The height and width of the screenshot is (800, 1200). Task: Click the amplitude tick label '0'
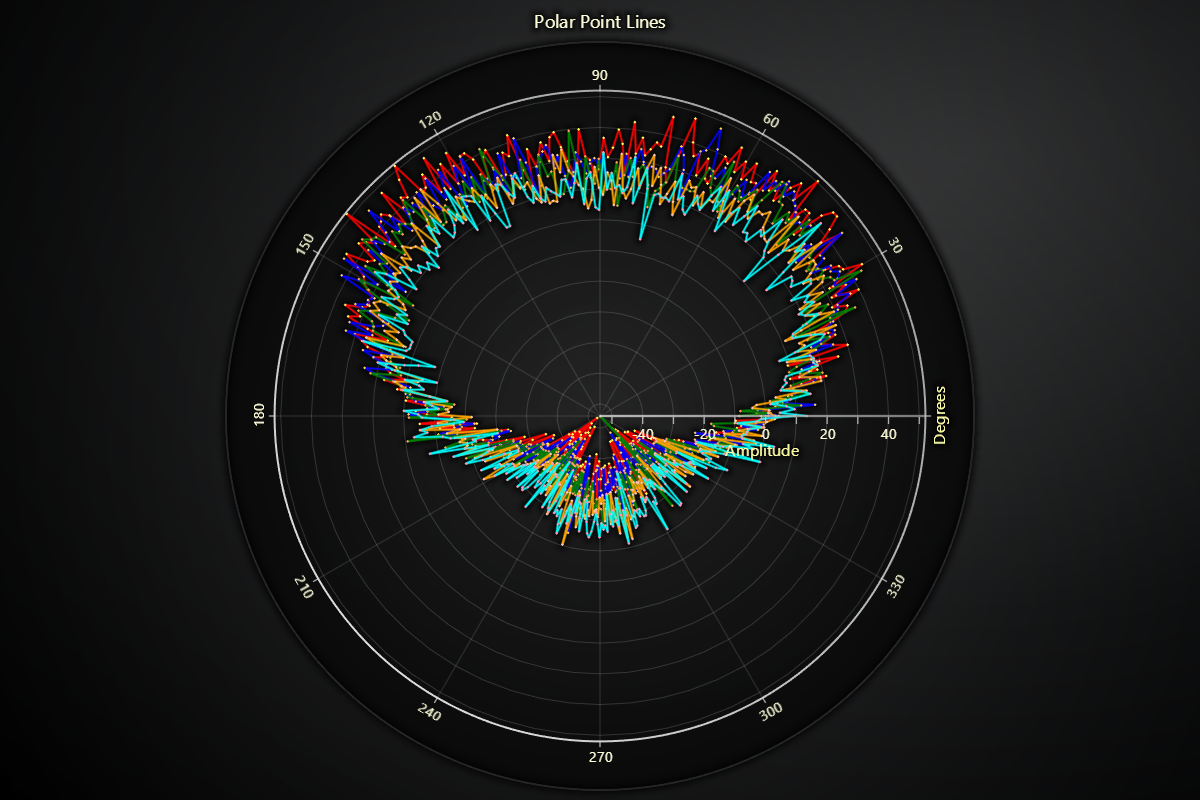pyautogui.click(x=765, y=434)
